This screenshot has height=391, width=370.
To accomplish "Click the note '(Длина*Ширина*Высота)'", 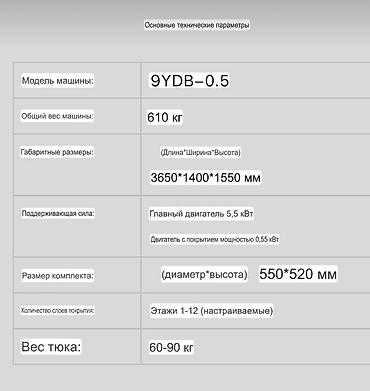I will (x=200, y=152).
